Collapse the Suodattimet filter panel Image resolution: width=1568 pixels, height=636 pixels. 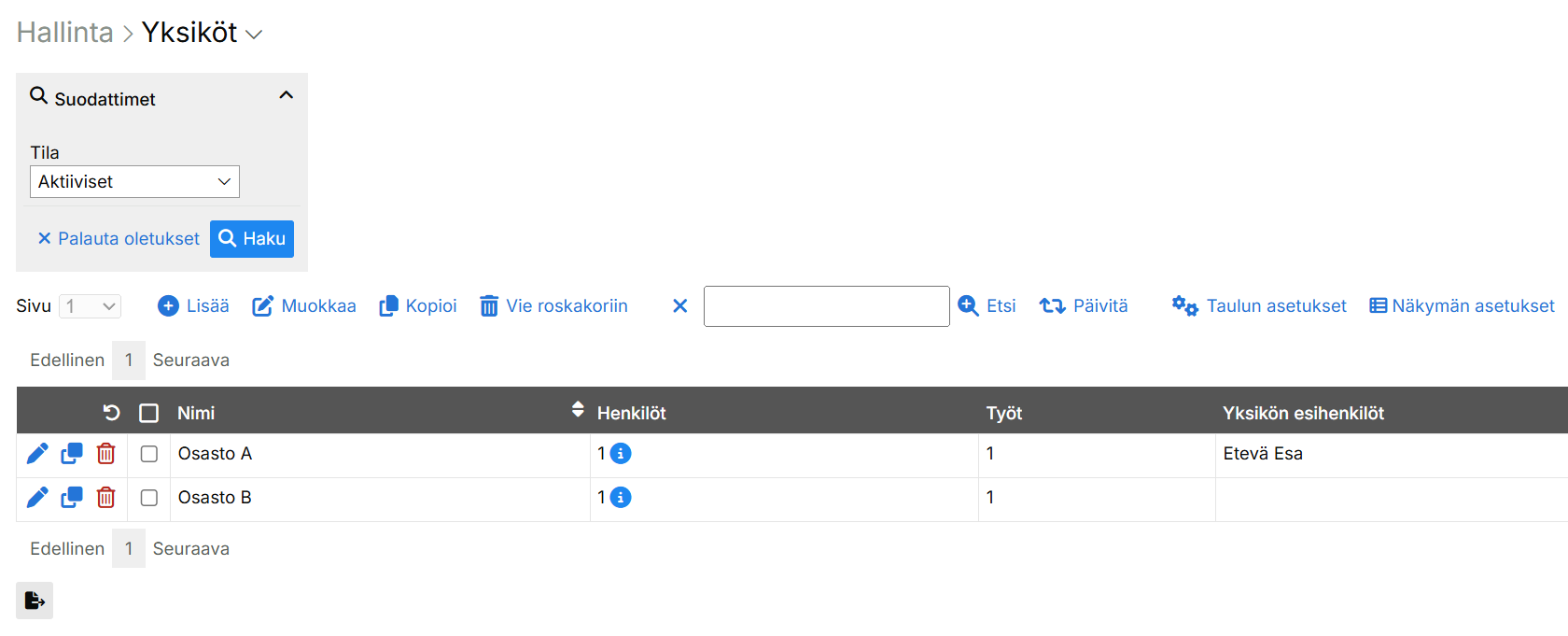tap(287, 95)
